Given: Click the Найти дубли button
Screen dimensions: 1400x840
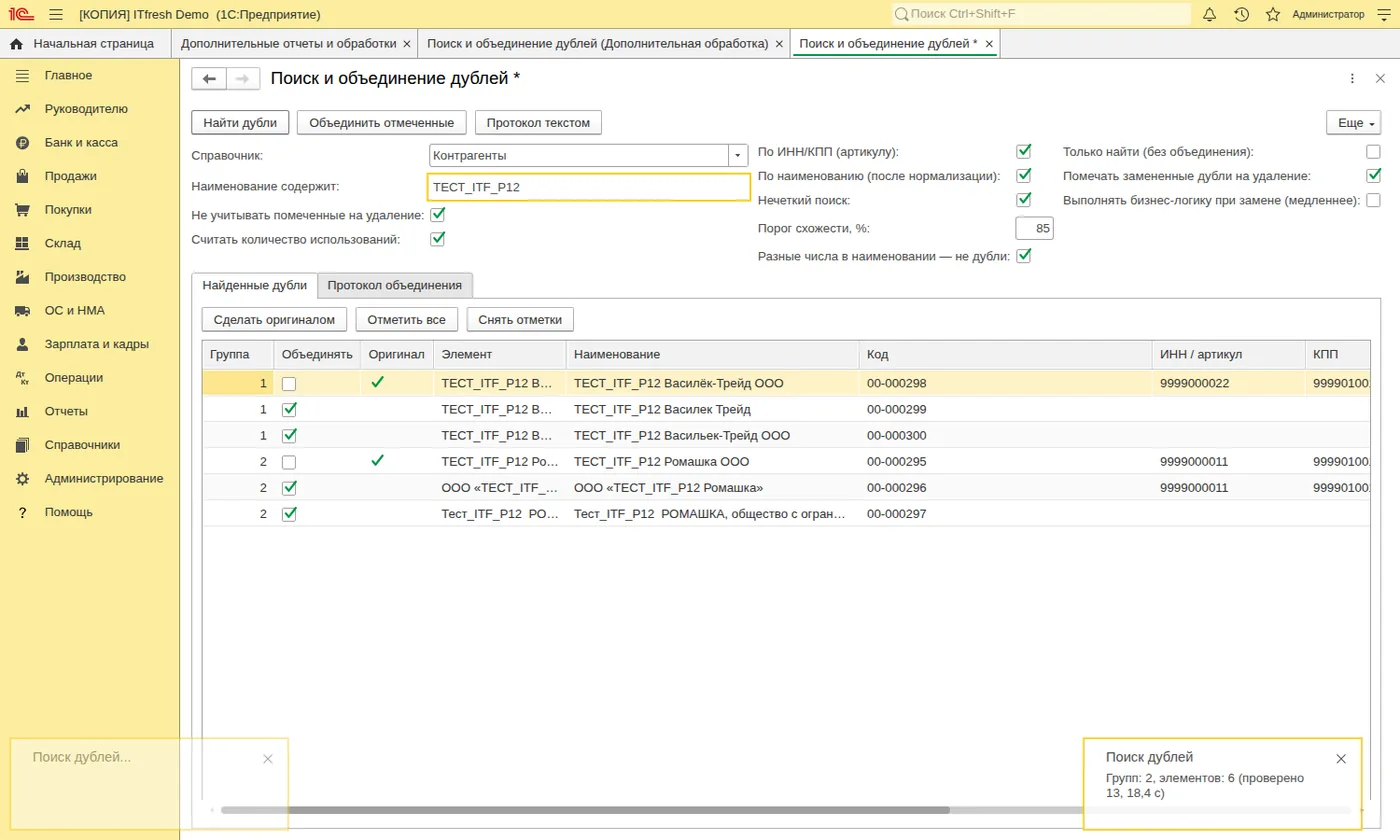Looking at the screenshot, I should click(x=240, y=123).
